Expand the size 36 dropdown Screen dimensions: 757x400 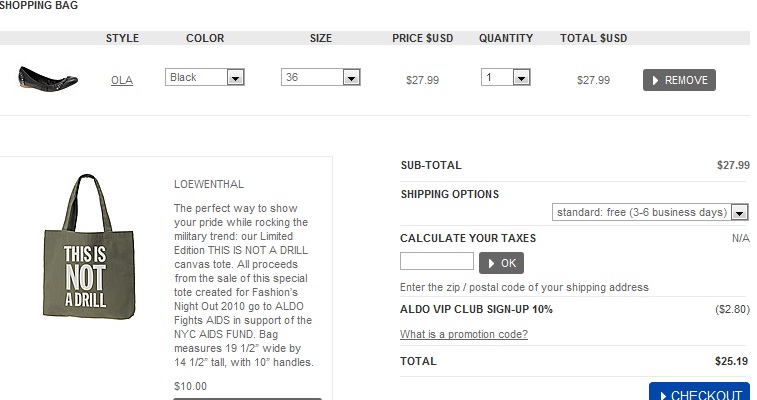click(320, 77)
